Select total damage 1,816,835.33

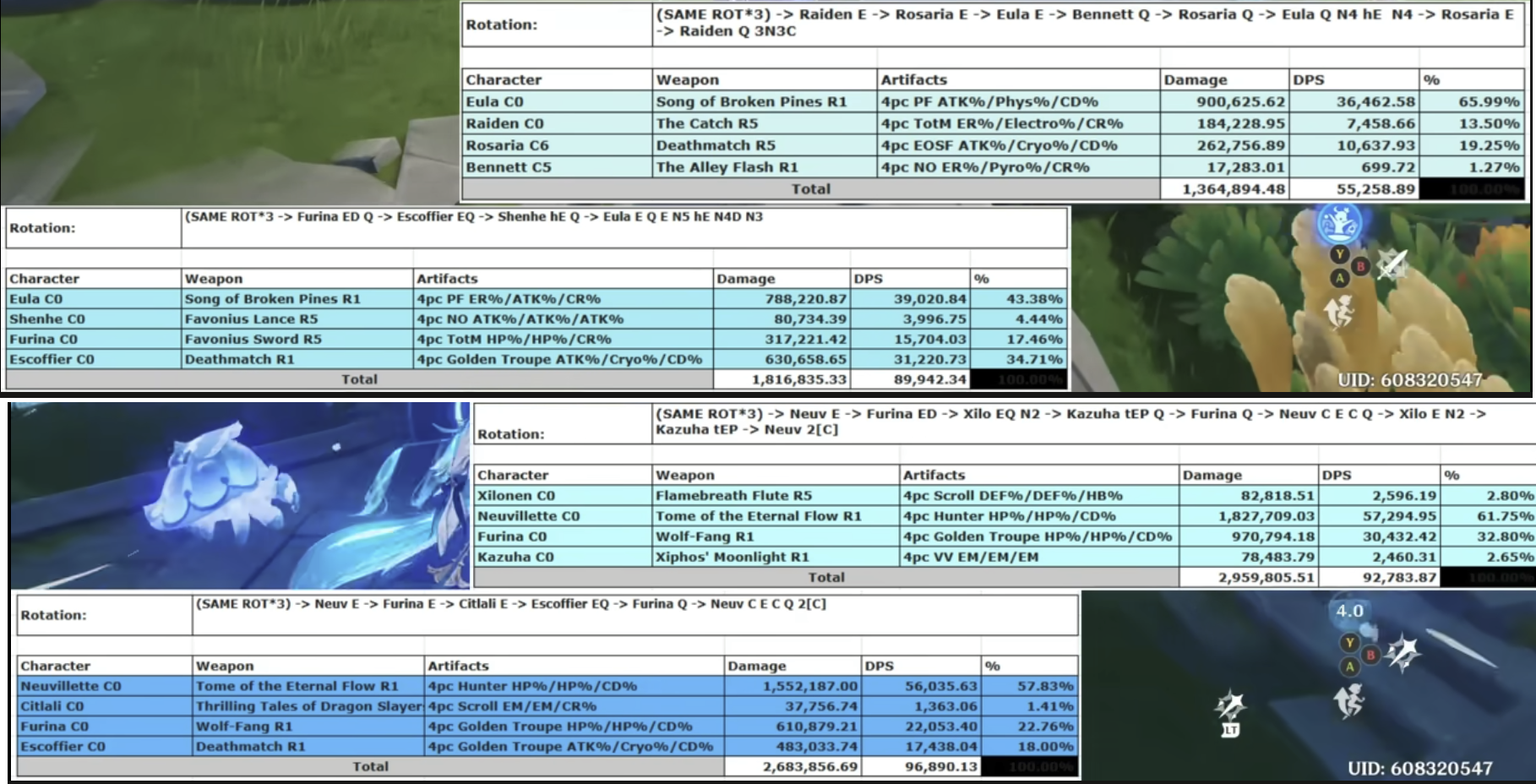pyautogui.click(x=782, y=380)
